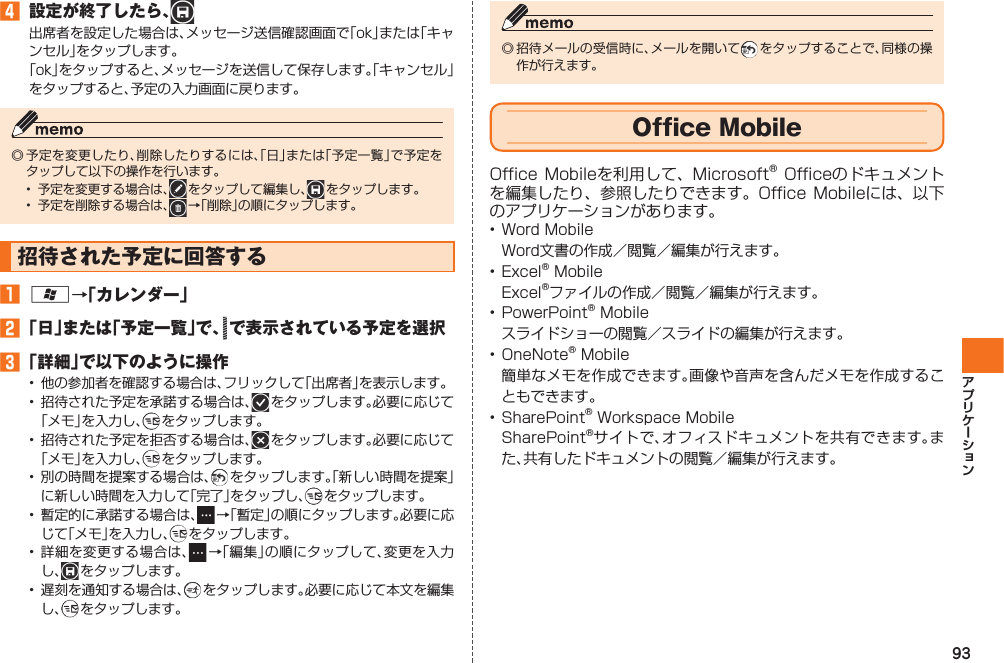
Task: Click the more (…) icon in 暫定的に承諾する場合は line
Action: tap(206, 514)
